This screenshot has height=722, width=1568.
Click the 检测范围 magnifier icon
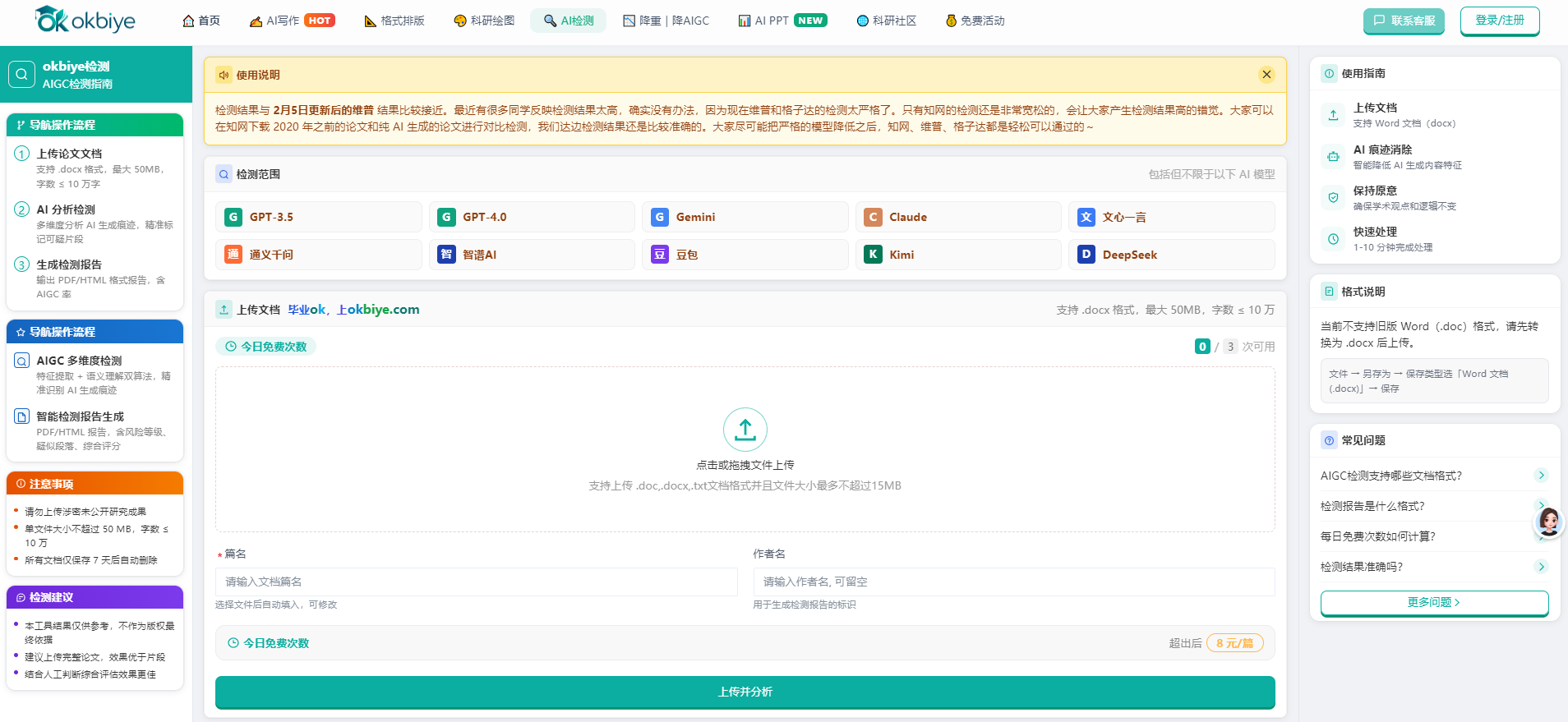[x=224, y=174]
